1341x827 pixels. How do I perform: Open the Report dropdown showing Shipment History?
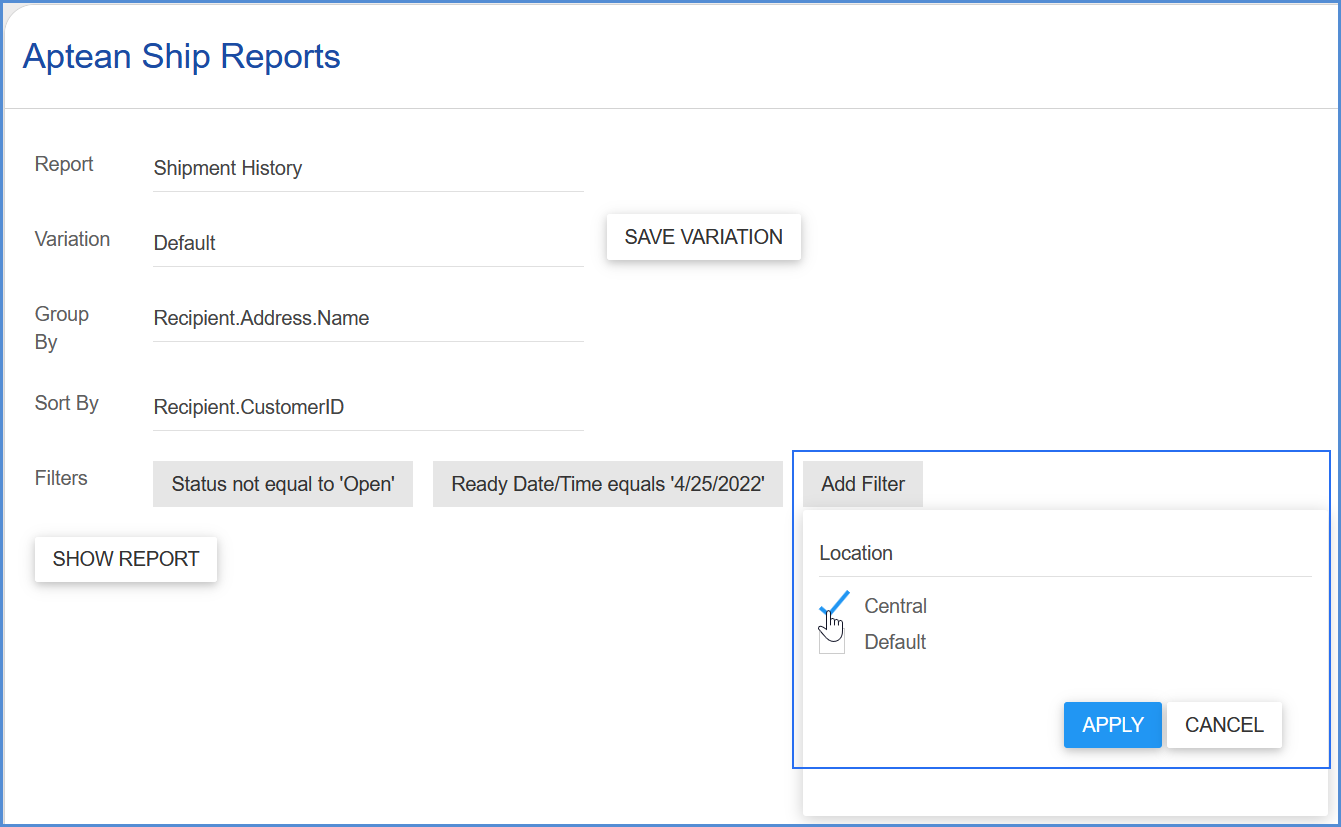368,168
